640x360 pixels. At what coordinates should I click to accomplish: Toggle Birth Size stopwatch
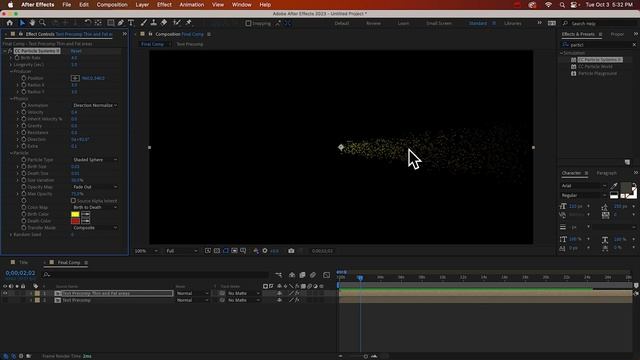(24, 167)
